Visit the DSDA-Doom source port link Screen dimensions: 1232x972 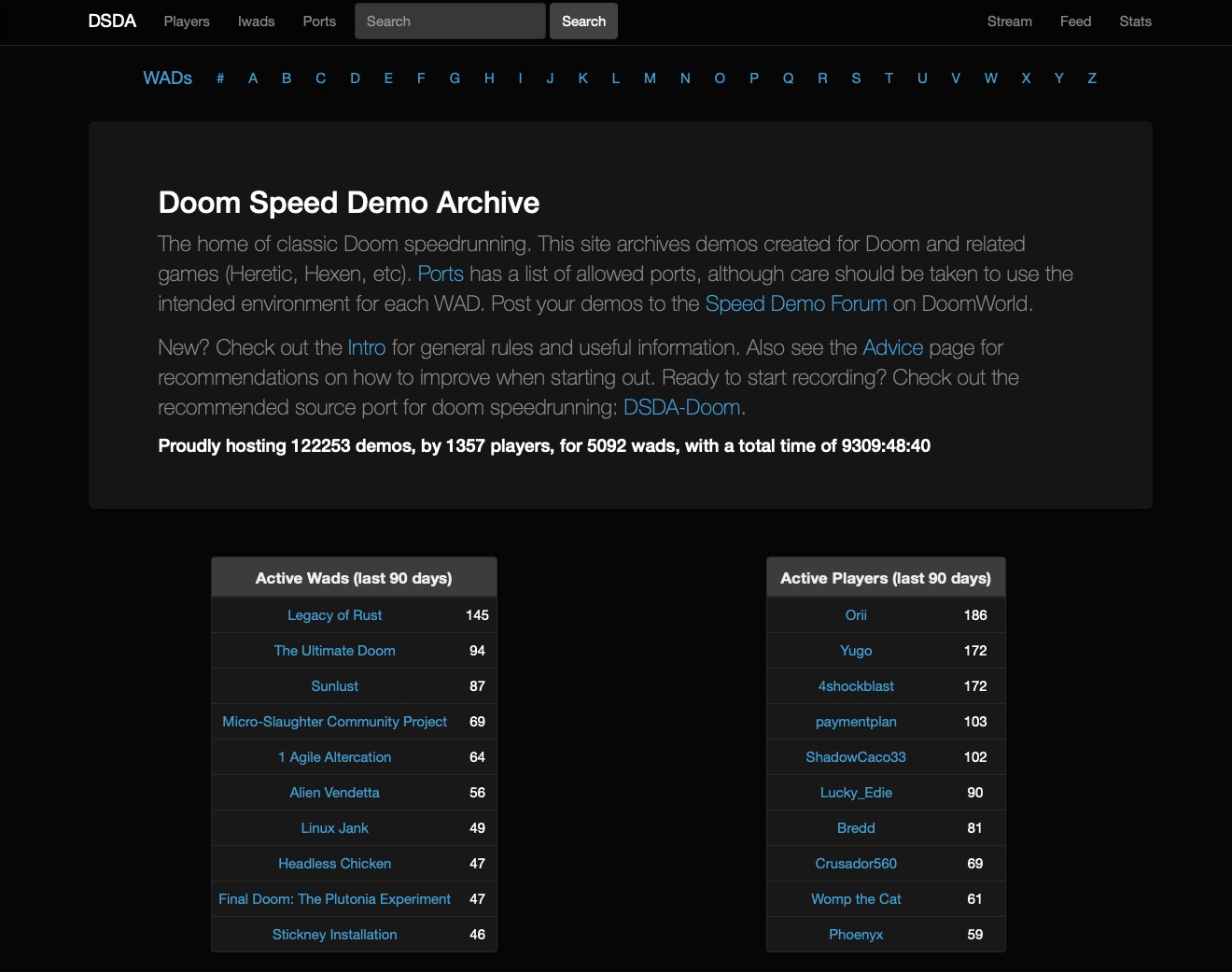(x=681, y=408)
